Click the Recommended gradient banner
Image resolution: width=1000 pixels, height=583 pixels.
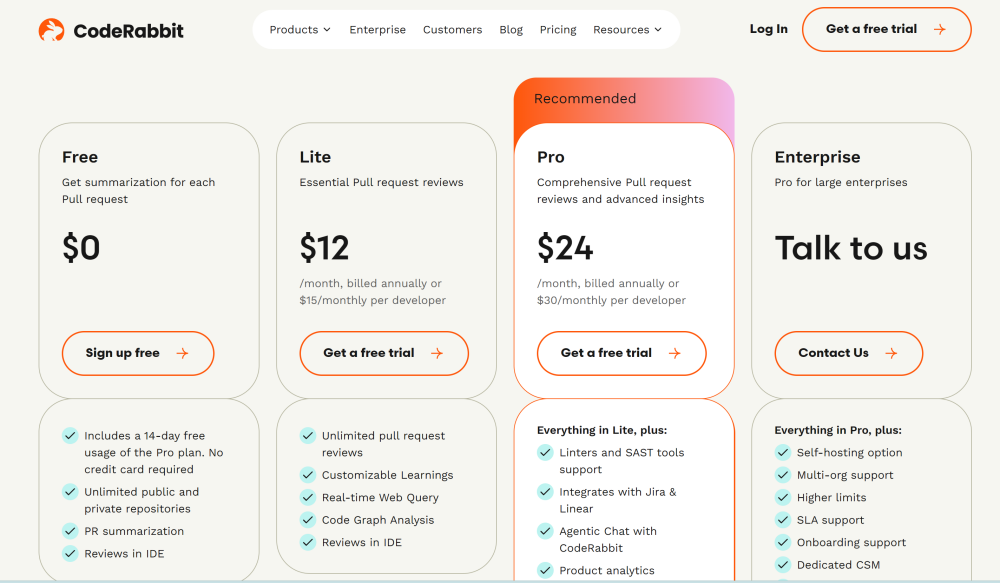(x=624, y=98)
